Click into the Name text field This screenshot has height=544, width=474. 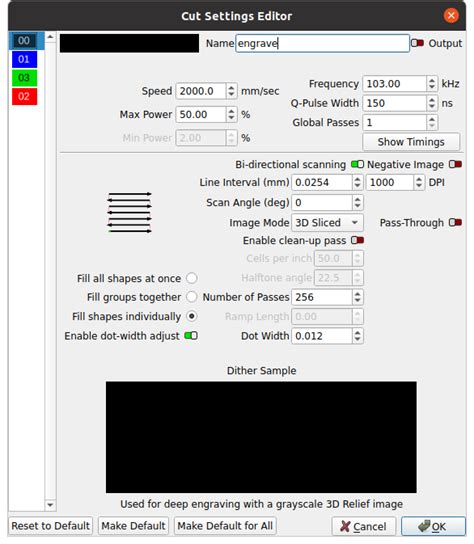click(x=322, y=43)
